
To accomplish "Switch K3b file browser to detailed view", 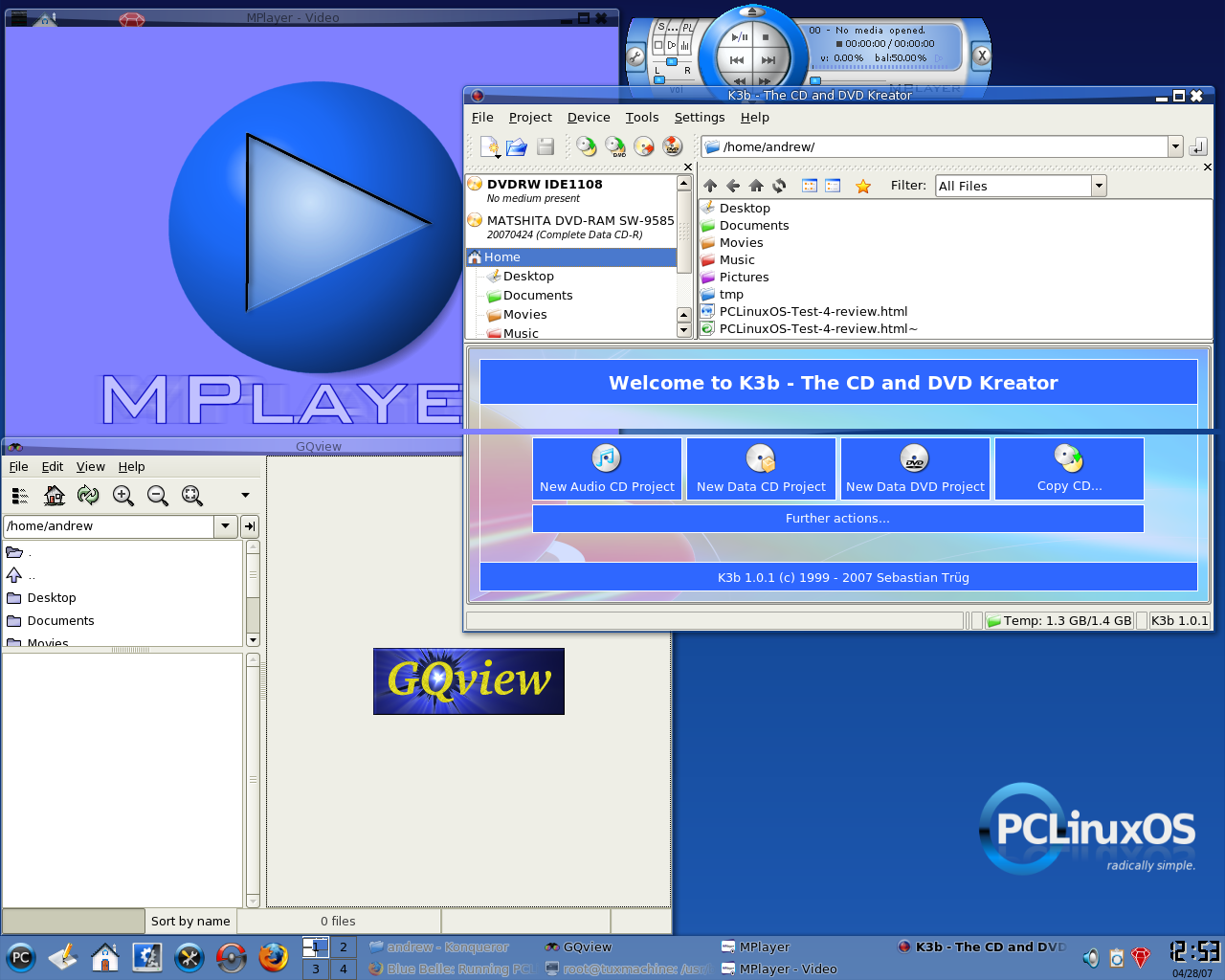I will (x=833, y=186).
